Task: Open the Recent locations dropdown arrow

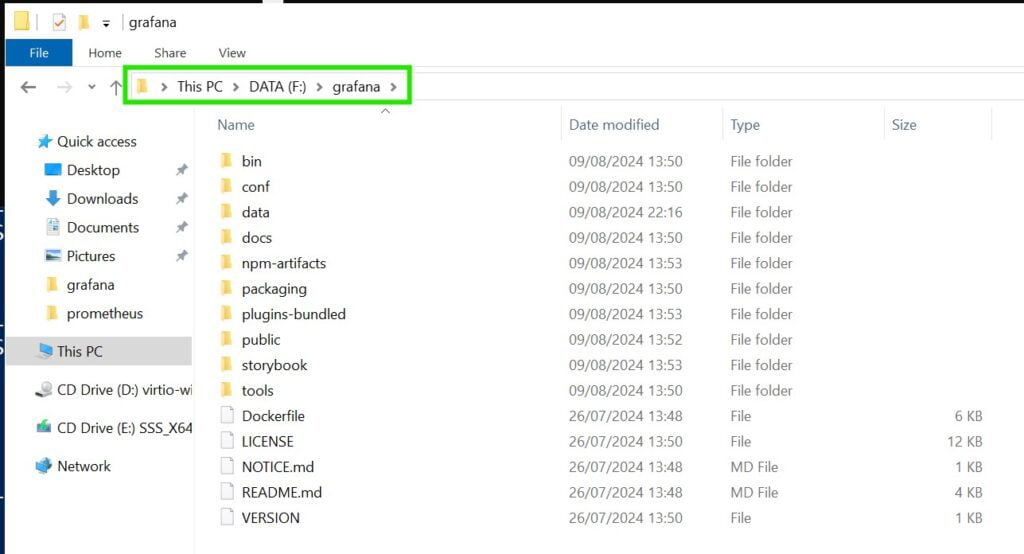Action: [91, 87]
